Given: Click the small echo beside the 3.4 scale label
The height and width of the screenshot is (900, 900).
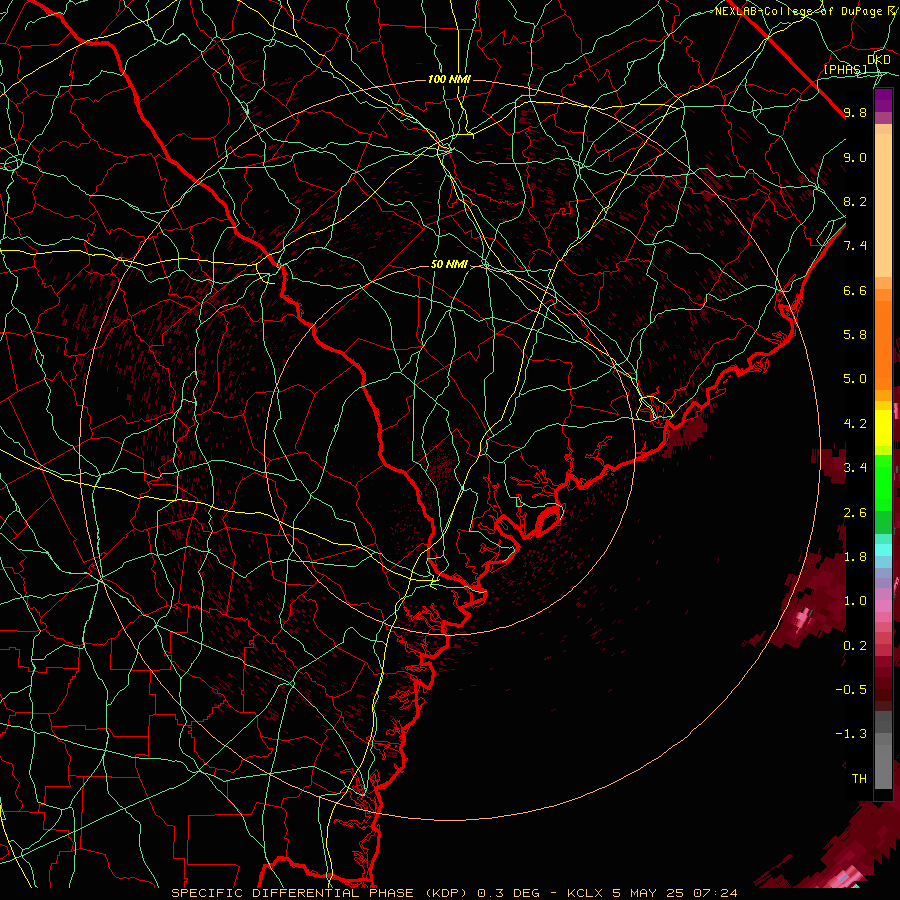Looking at the screenshot, I should point(828,464).
